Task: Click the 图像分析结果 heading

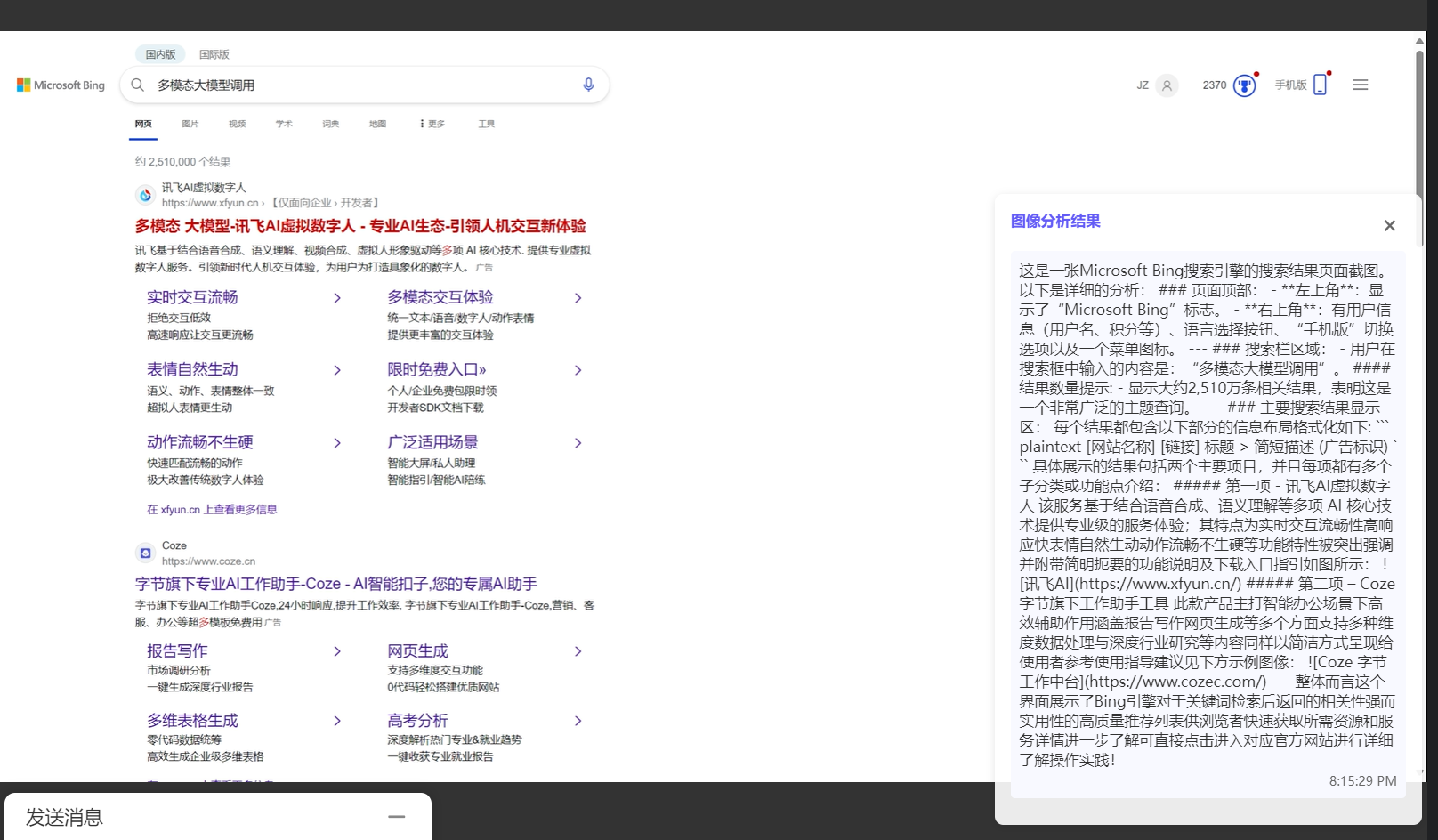Action: 1055,222
